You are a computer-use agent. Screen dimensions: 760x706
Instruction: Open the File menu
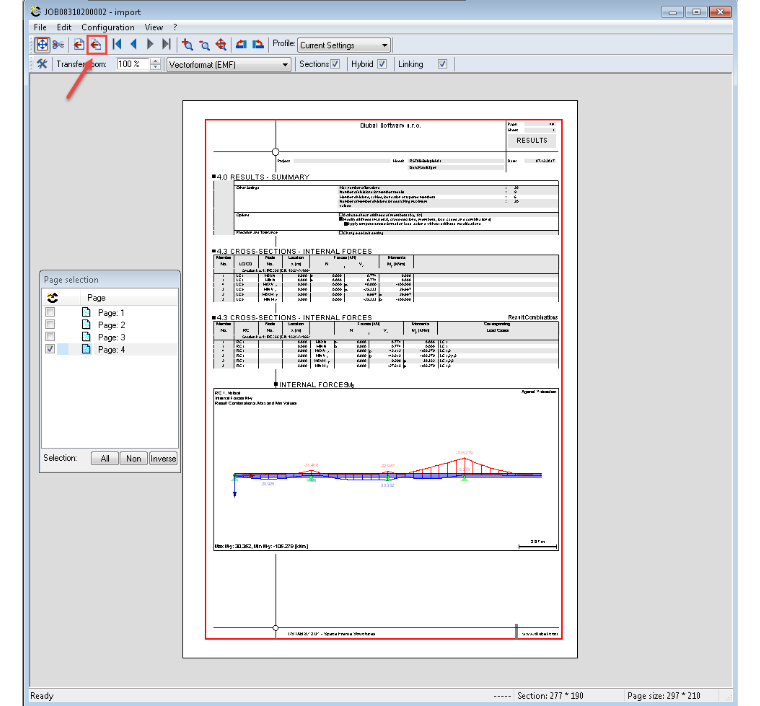[x=40, y=27]
